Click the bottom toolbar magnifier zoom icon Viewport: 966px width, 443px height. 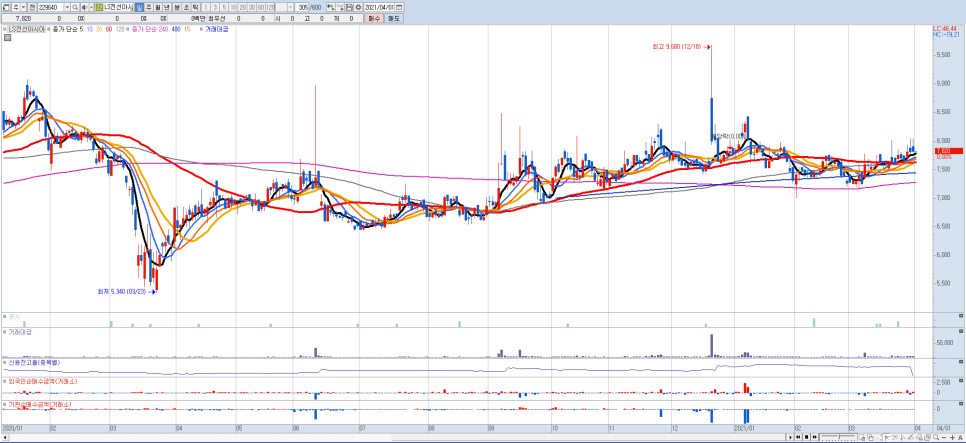(x=936, y=437)
